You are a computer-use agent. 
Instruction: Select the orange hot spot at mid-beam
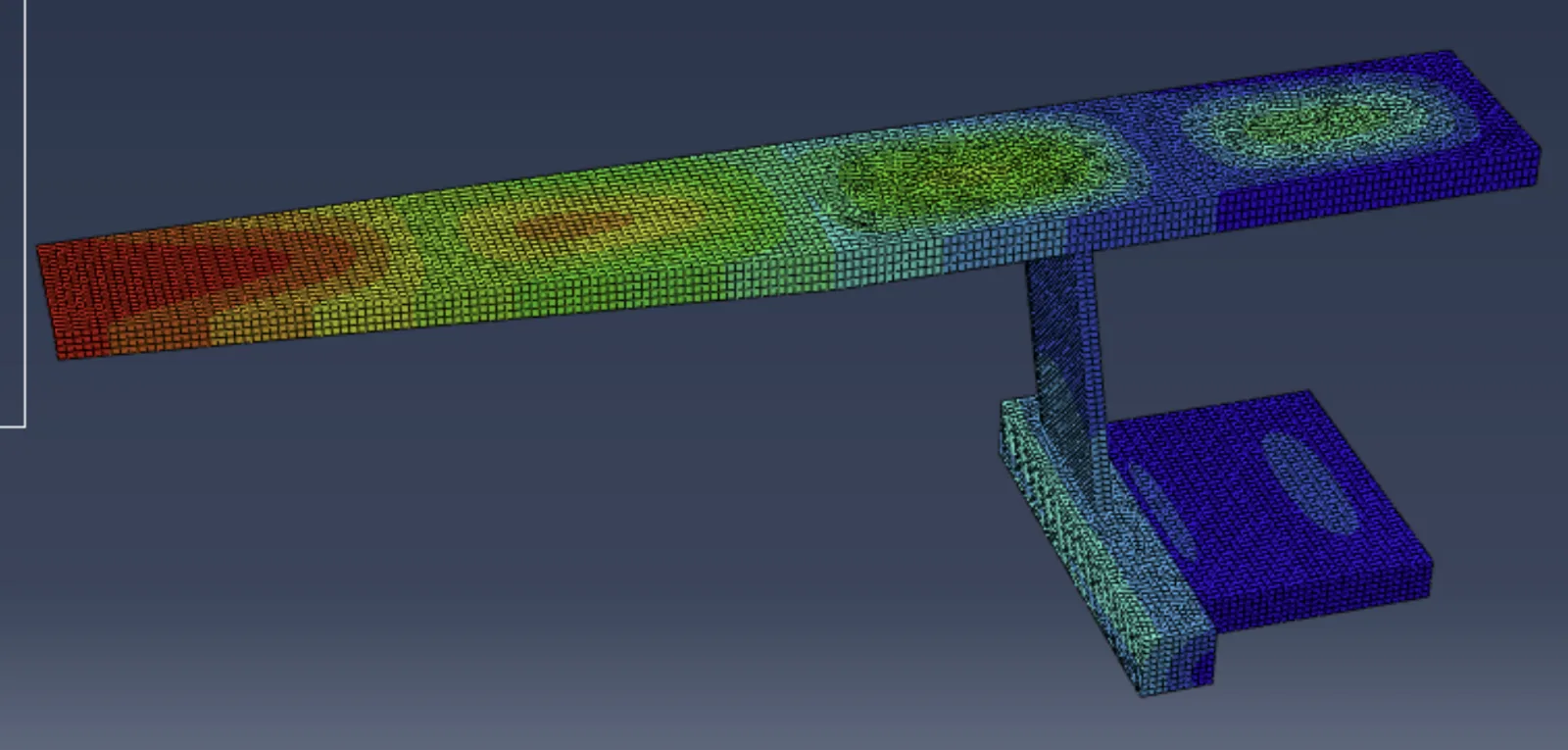pyautogui.click(x=578, y=224)
